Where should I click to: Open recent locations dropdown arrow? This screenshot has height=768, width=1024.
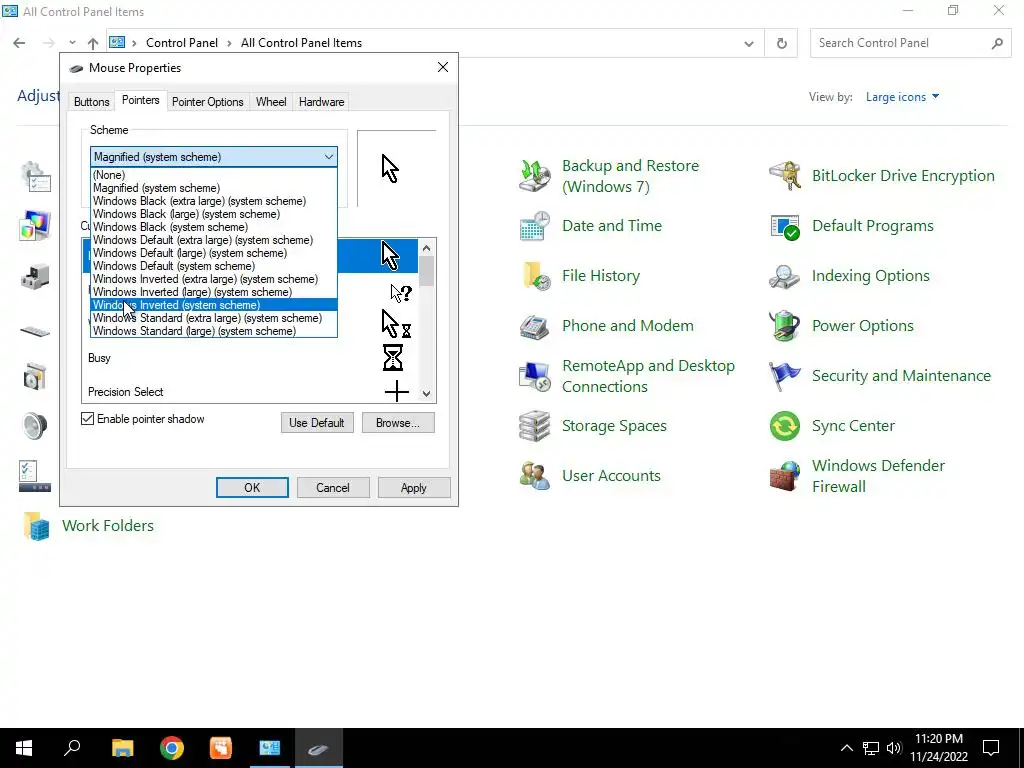[x=72, y=43]
